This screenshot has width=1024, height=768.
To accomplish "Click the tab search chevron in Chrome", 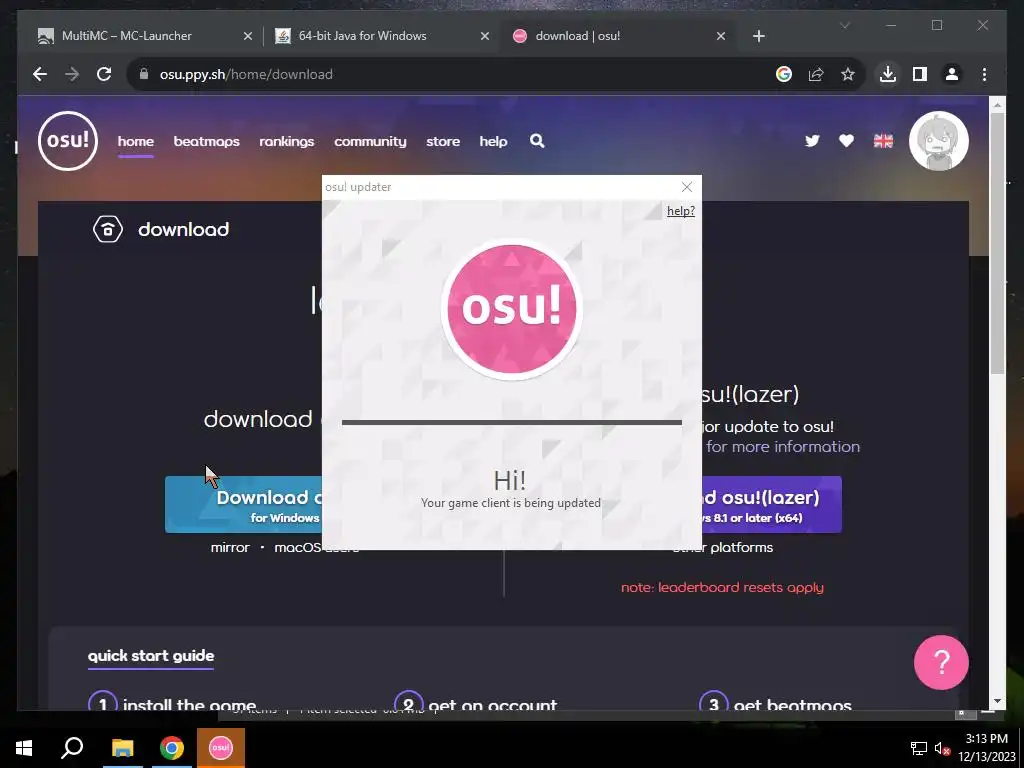I will 844,25.
